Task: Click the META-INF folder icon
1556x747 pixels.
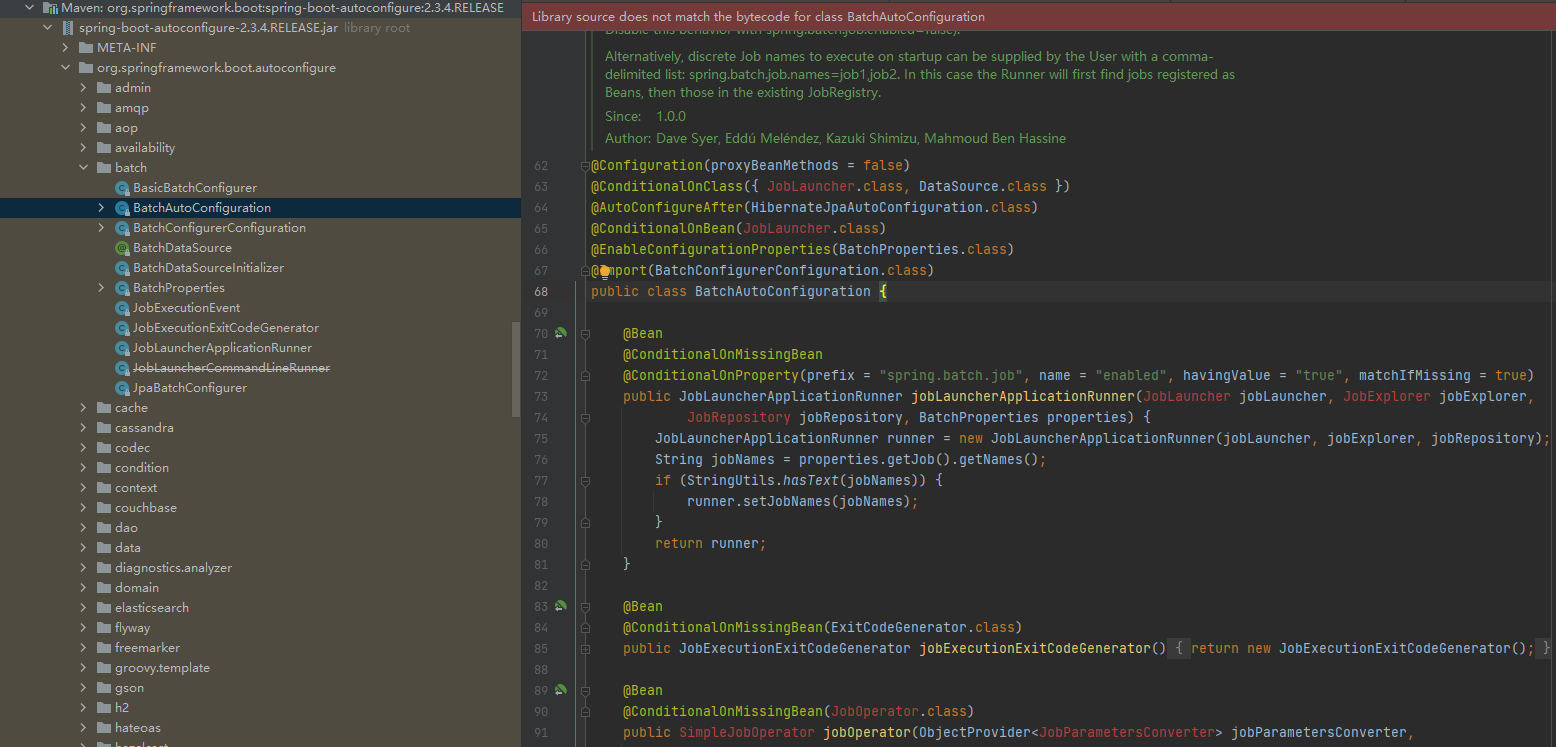Action: click(x=86, y=48)
